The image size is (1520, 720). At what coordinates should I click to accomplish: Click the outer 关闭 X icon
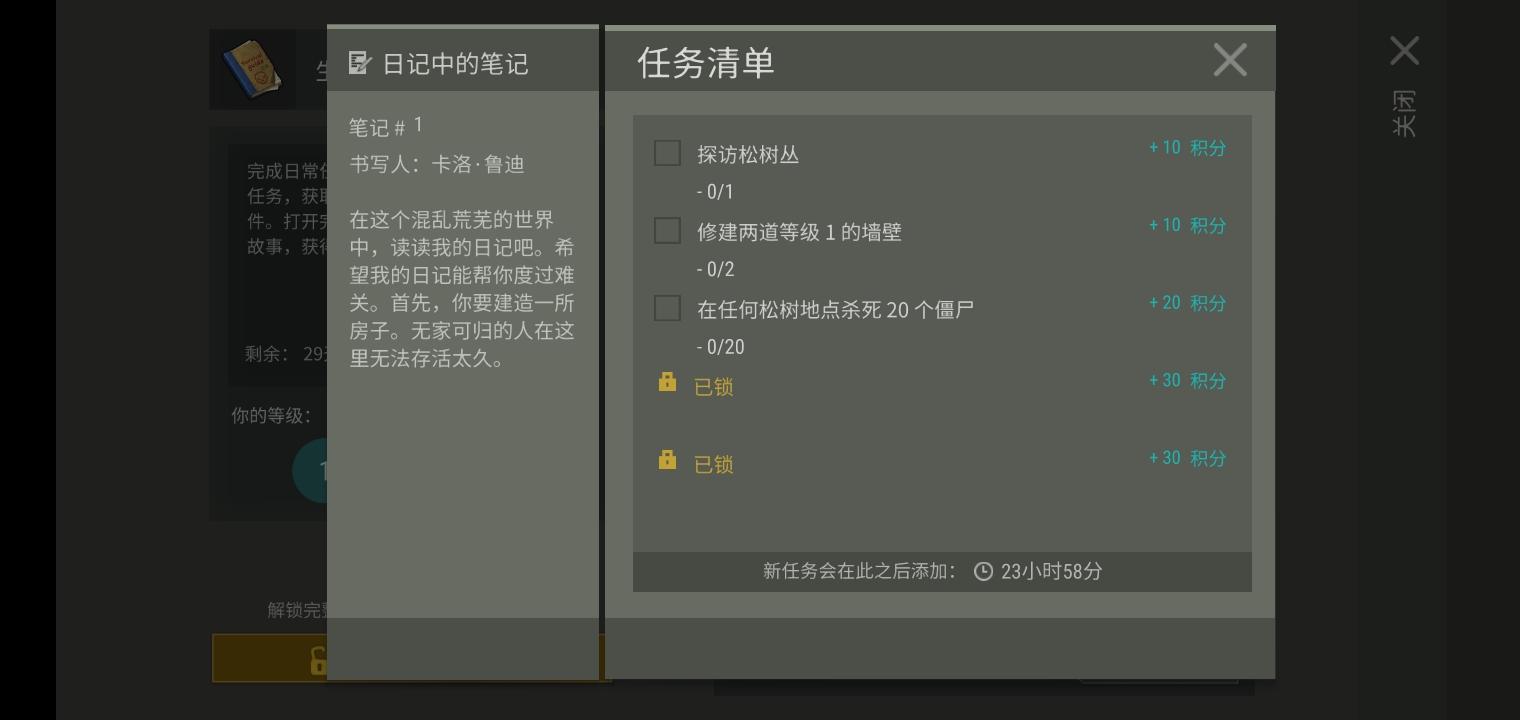click(1405, 50)
